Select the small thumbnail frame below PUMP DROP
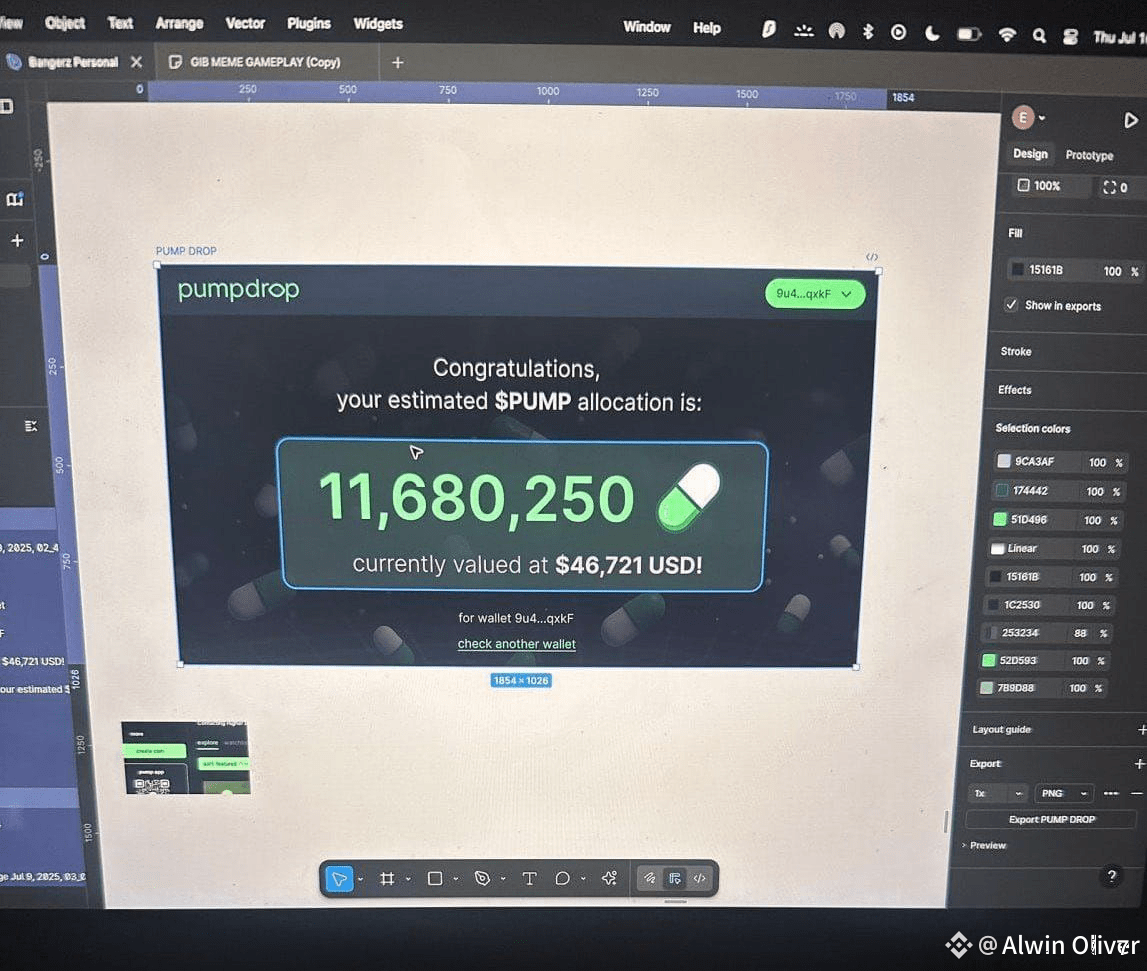 [x=187, y=757]
